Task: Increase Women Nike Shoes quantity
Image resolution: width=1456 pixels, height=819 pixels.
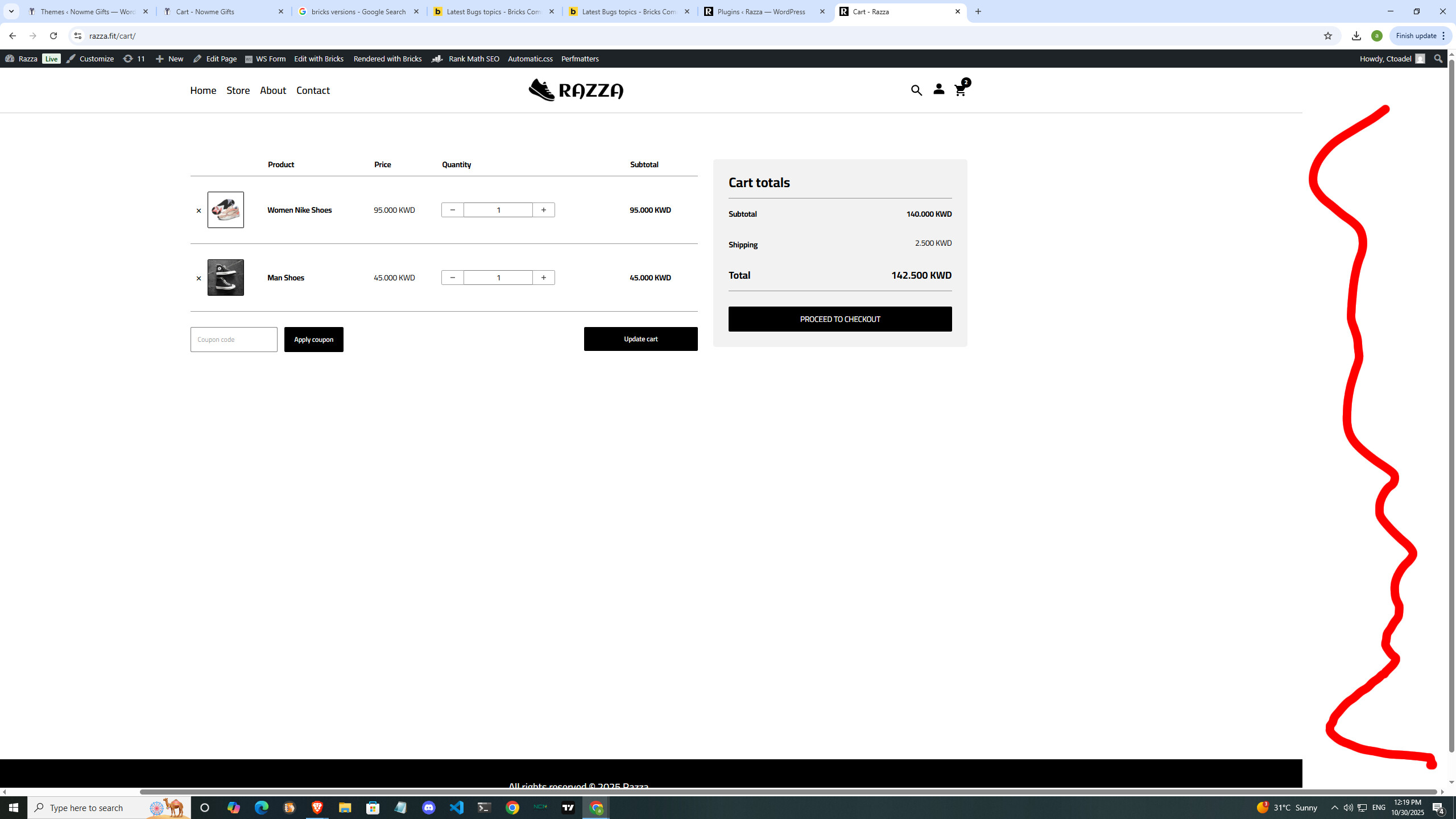Action: click(x=544, y=210)
